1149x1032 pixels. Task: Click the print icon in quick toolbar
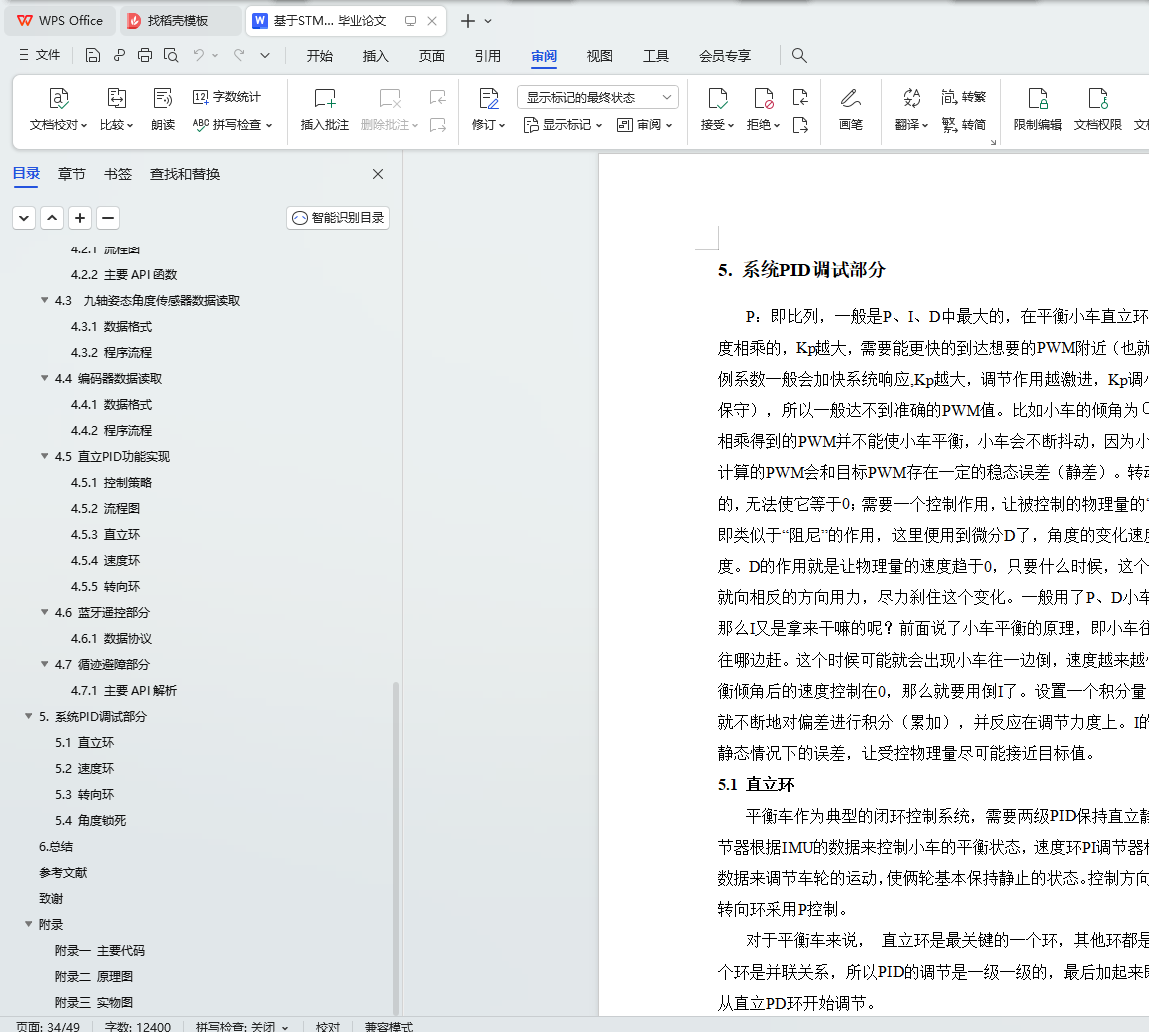coord(145,55)
